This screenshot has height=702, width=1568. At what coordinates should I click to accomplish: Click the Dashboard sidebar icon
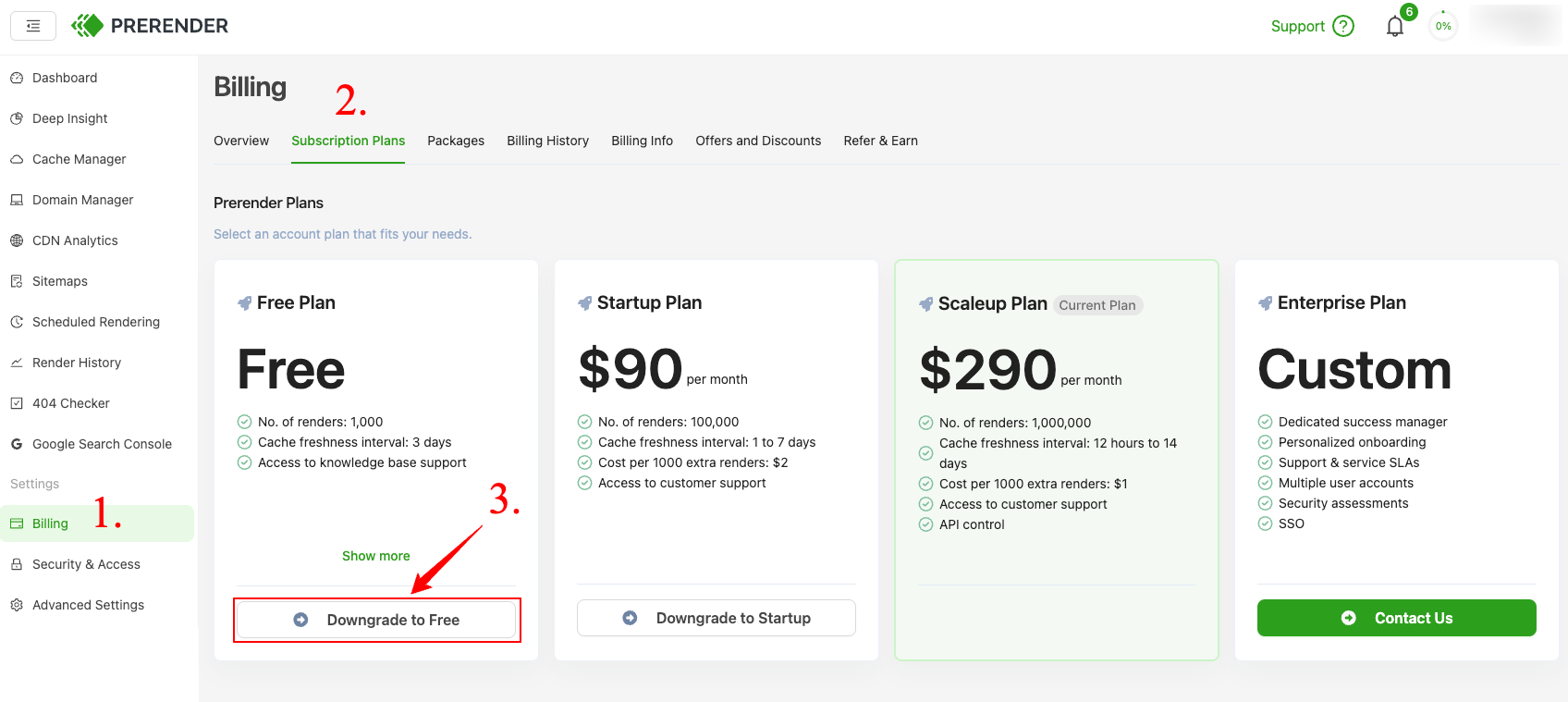tap(17, 78)
